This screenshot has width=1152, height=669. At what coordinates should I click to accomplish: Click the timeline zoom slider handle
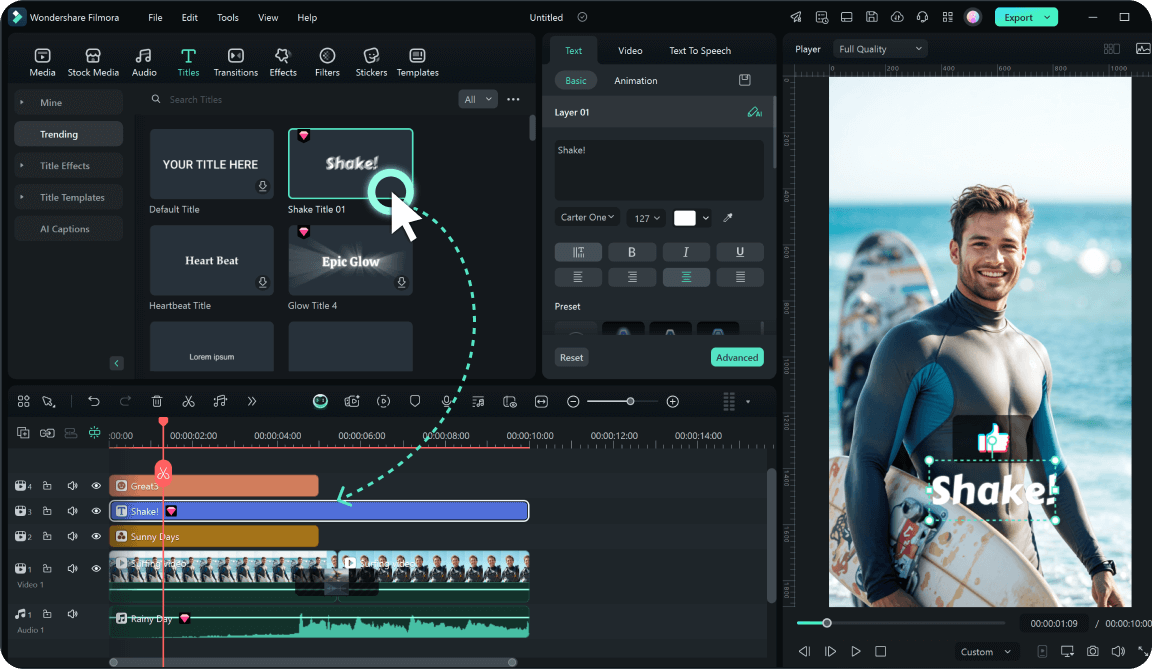[630, 401]
